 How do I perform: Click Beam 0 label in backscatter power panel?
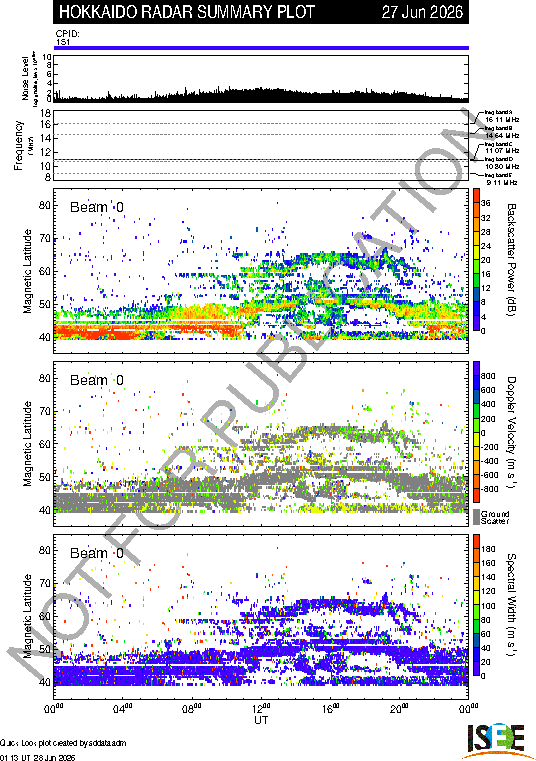(97, 207)
